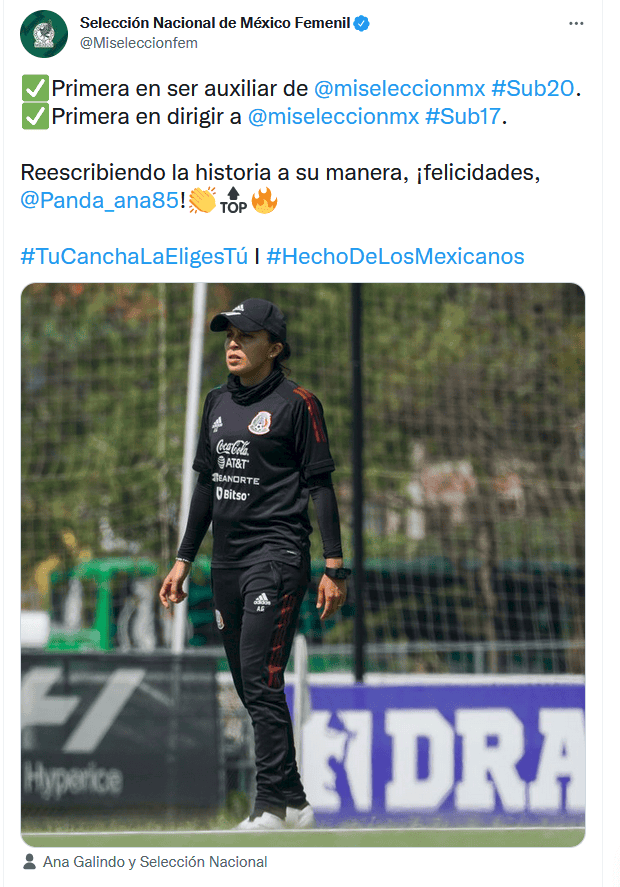Open the #Sub17 hashtag
This screenshot has width=620, height=887.
463,117
